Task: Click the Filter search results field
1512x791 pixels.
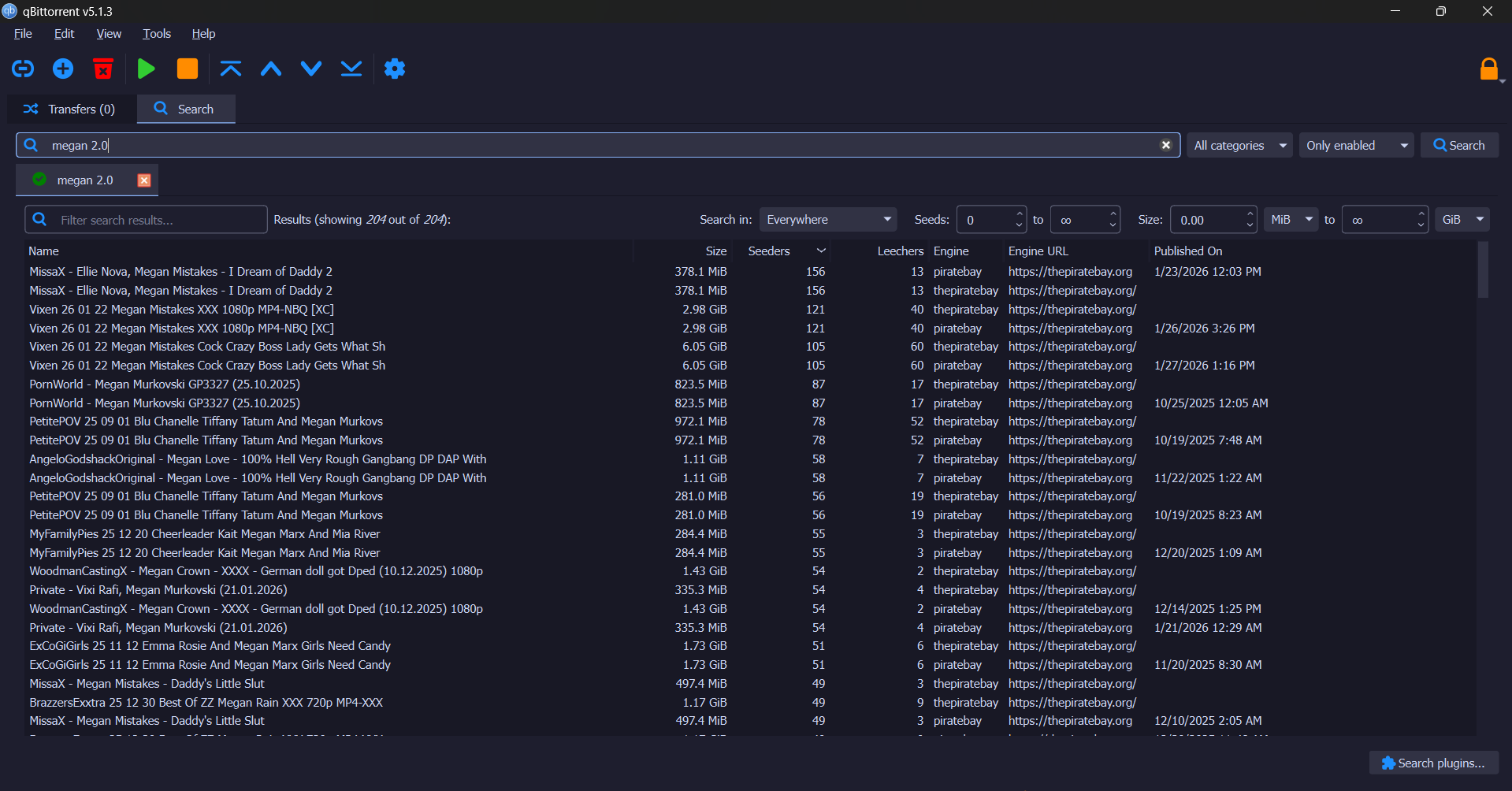Action: tap(147, 220)
